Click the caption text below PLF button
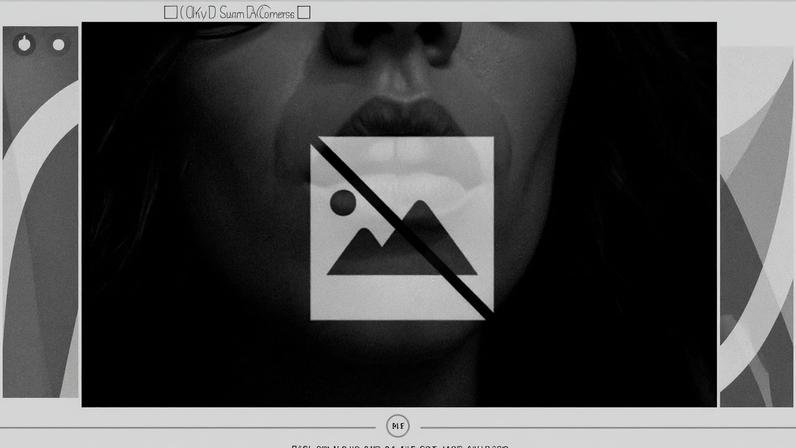 pos(400,445)
